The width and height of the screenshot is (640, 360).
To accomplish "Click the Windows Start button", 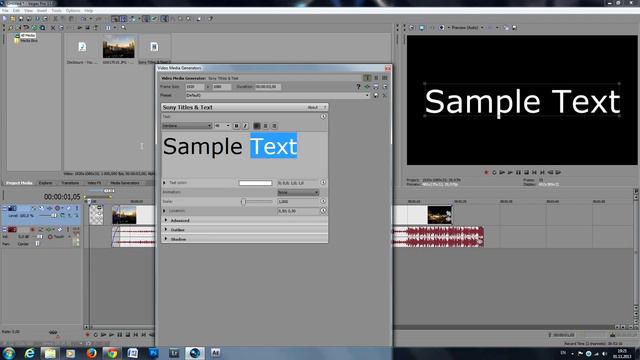I will pos(9,353).
